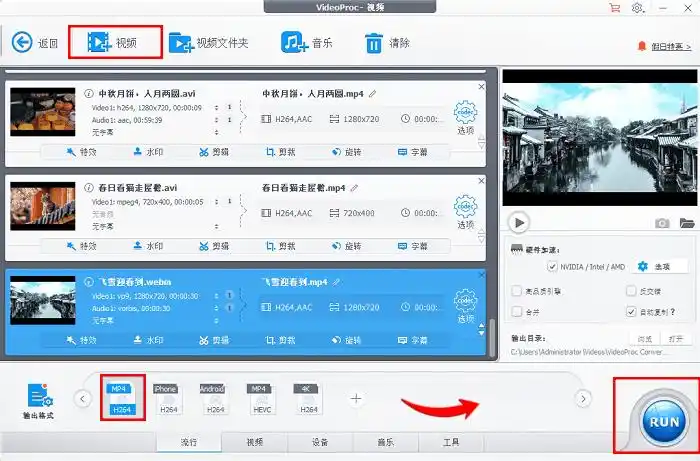The height and width of the screenshot is (461, 700).
Task: Play the preview video
Action: click(517, 222)
